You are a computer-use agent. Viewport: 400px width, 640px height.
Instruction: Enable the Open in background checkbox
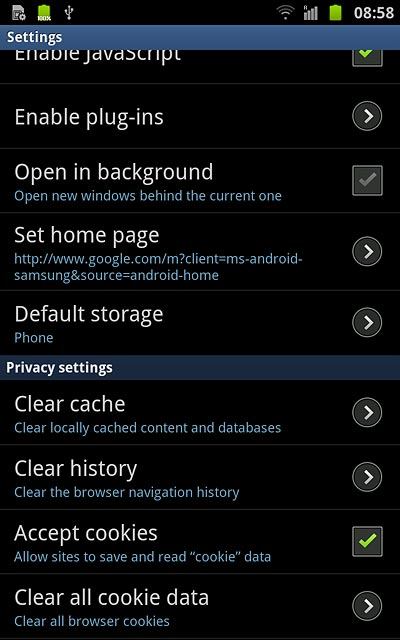367,180
